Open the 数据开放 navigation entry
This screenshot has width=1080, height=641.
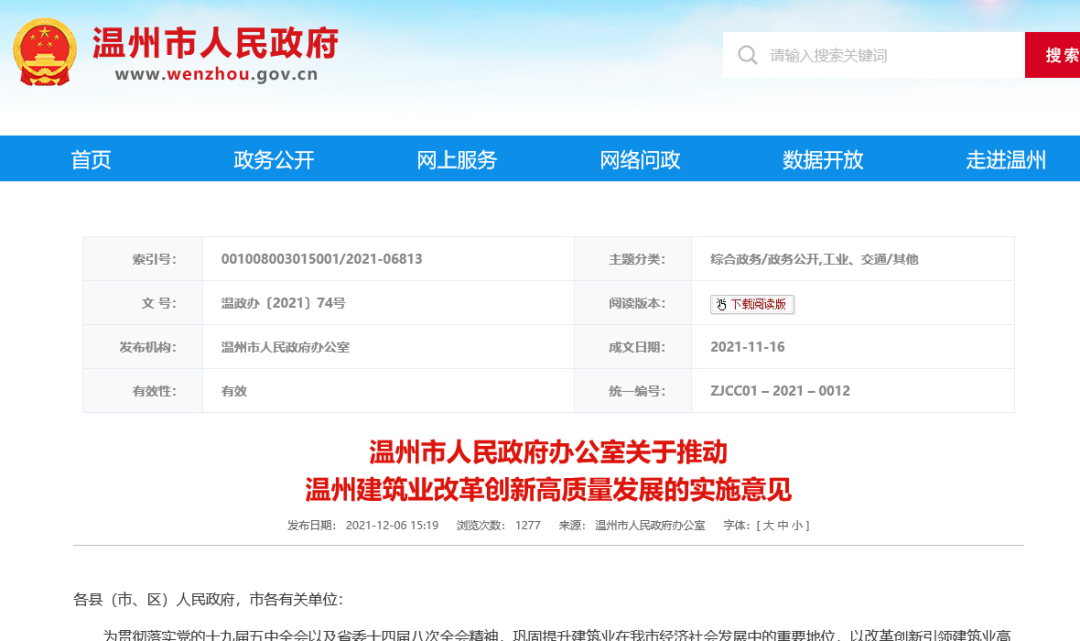tap(821, 158)
